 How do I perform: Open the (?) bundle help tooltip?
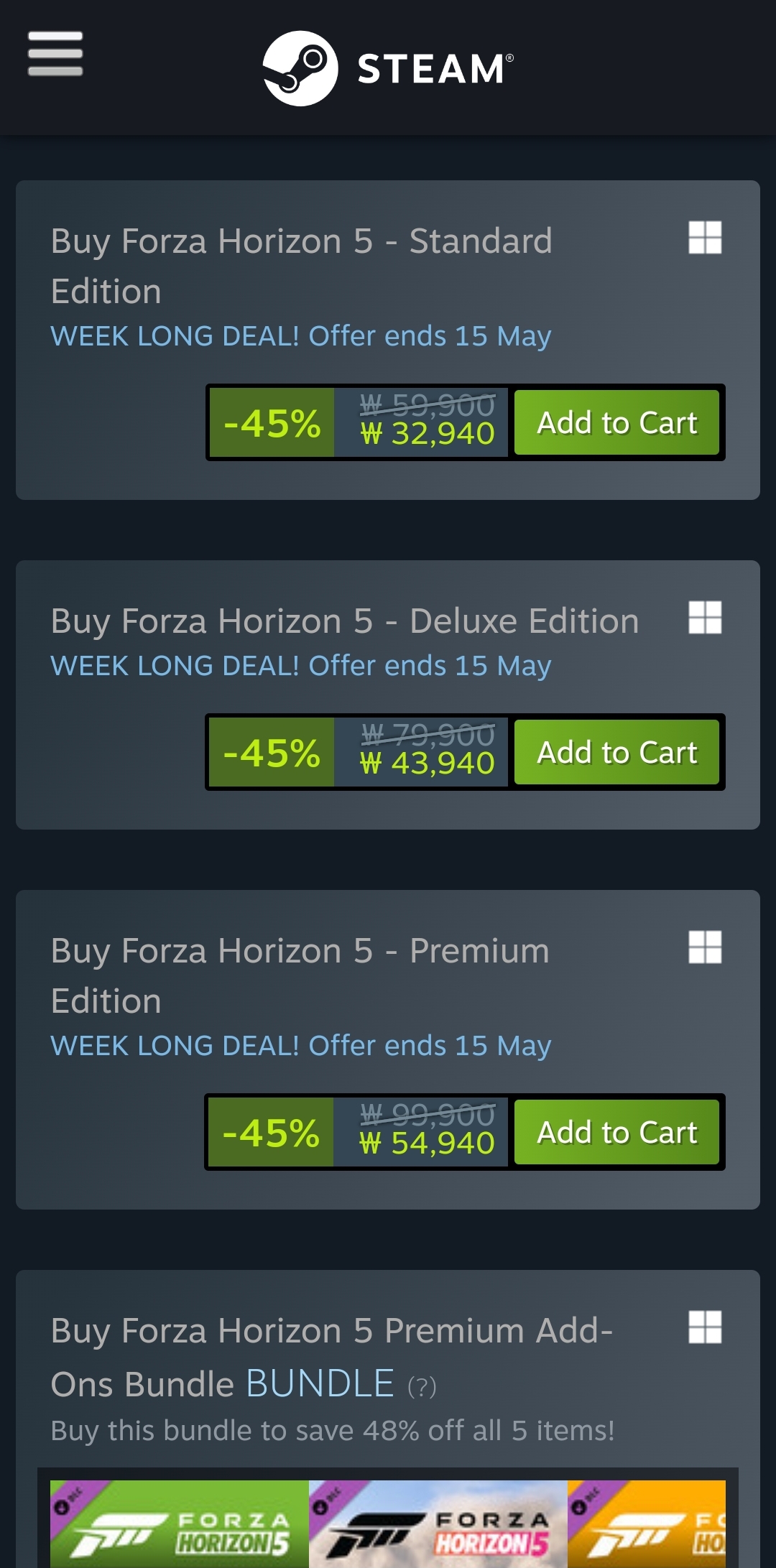[x=422, y=1386]
